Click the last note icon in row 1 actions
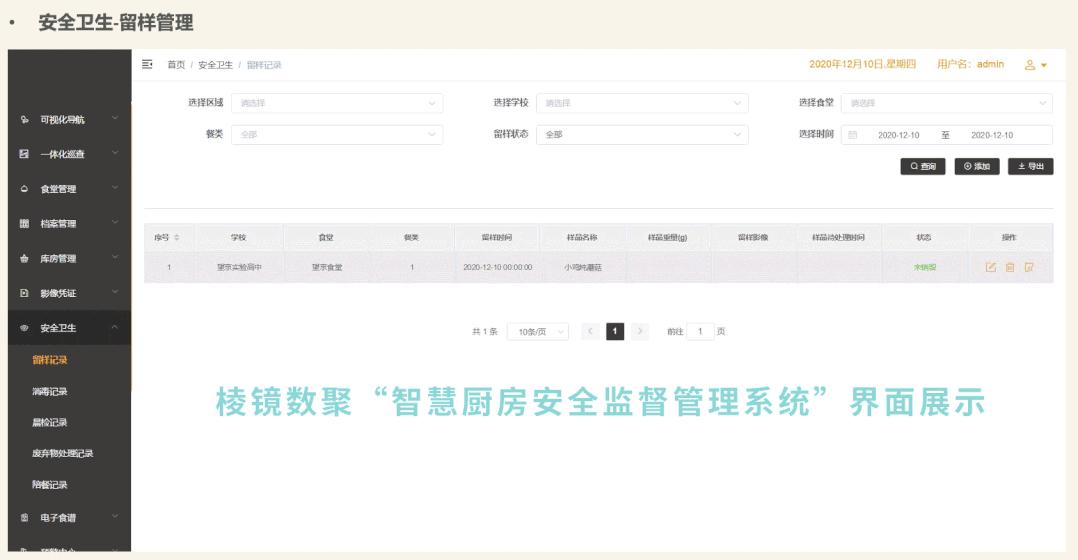This screenshot has height=560, width=1078. 1029,267
